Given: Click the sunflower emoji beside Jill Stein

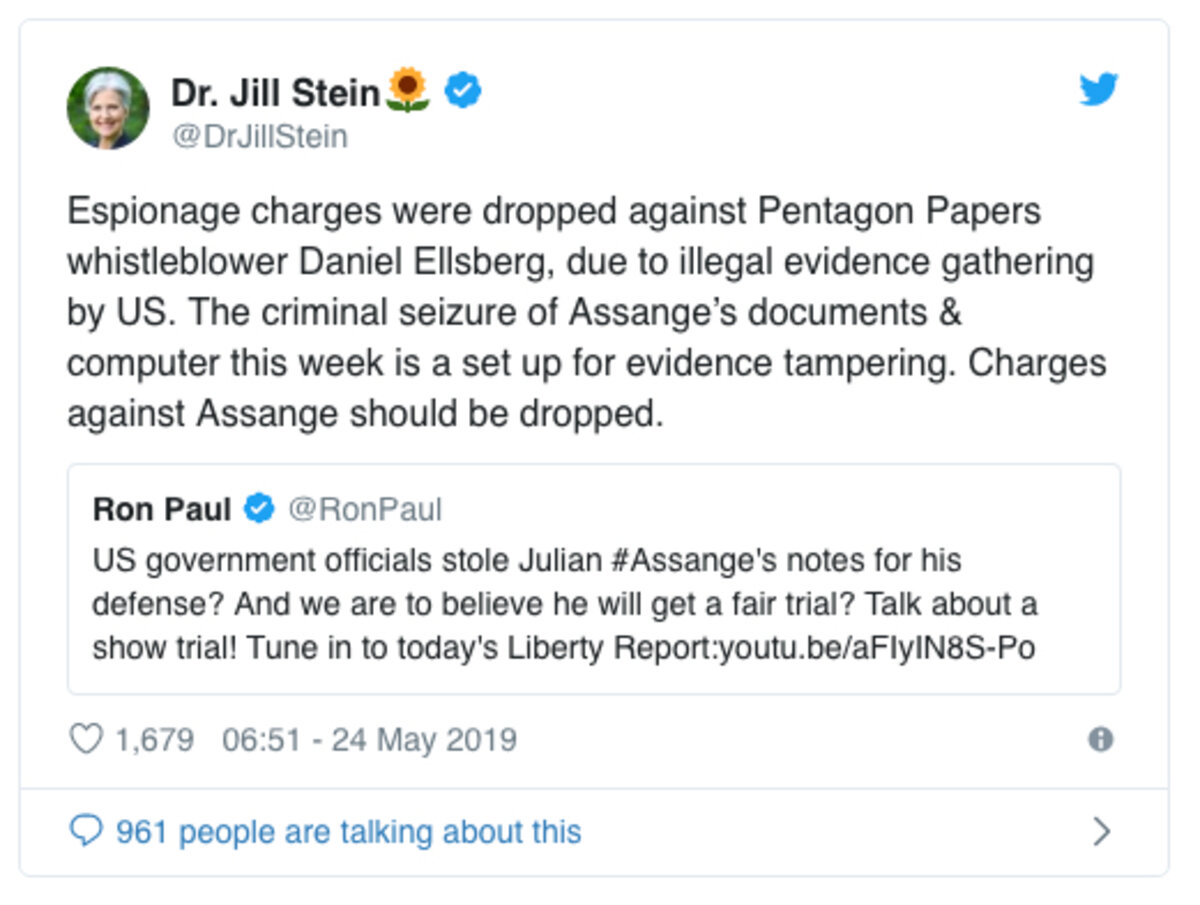Looking at the screenshot, I should tap(407, 91).
